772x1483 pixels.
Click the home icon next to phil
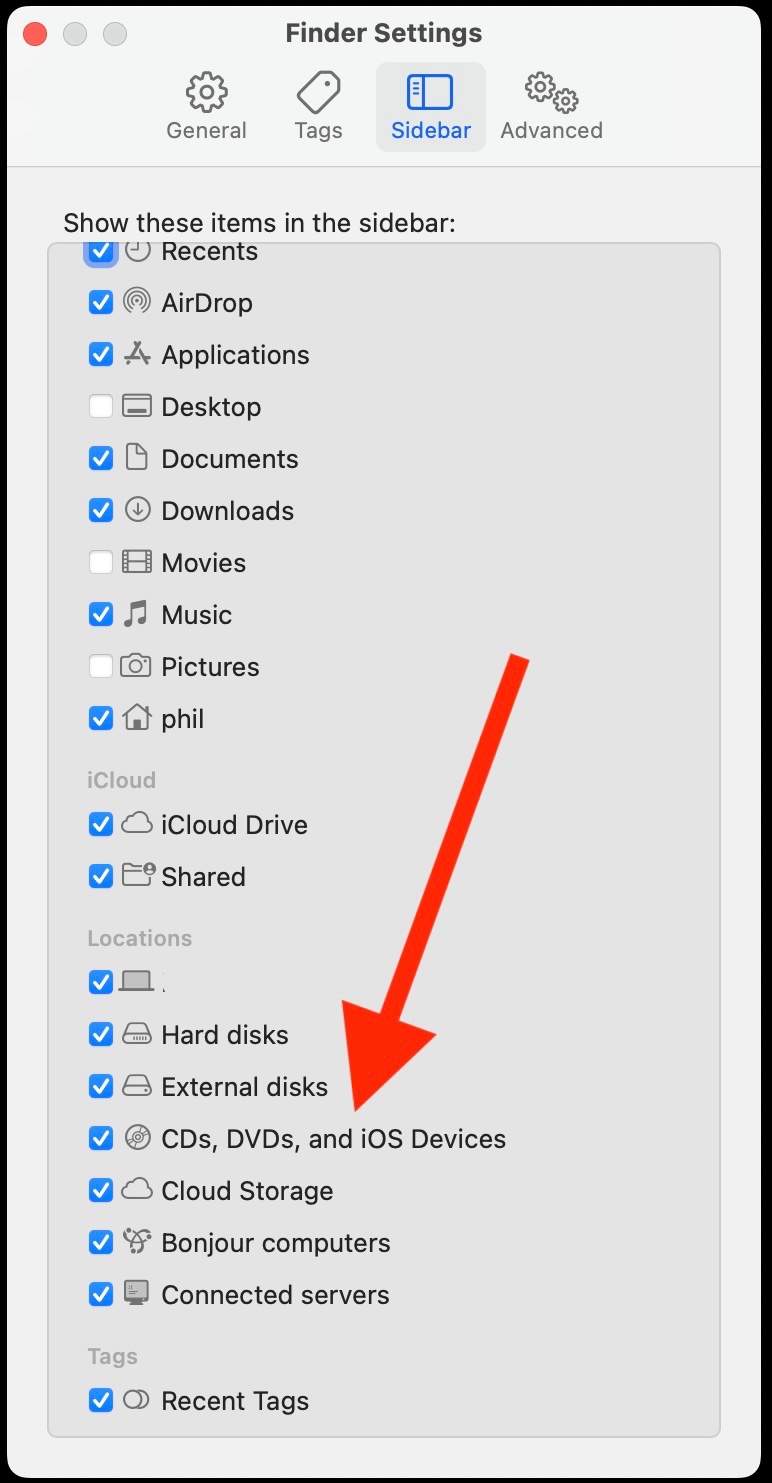coord(137,717)
